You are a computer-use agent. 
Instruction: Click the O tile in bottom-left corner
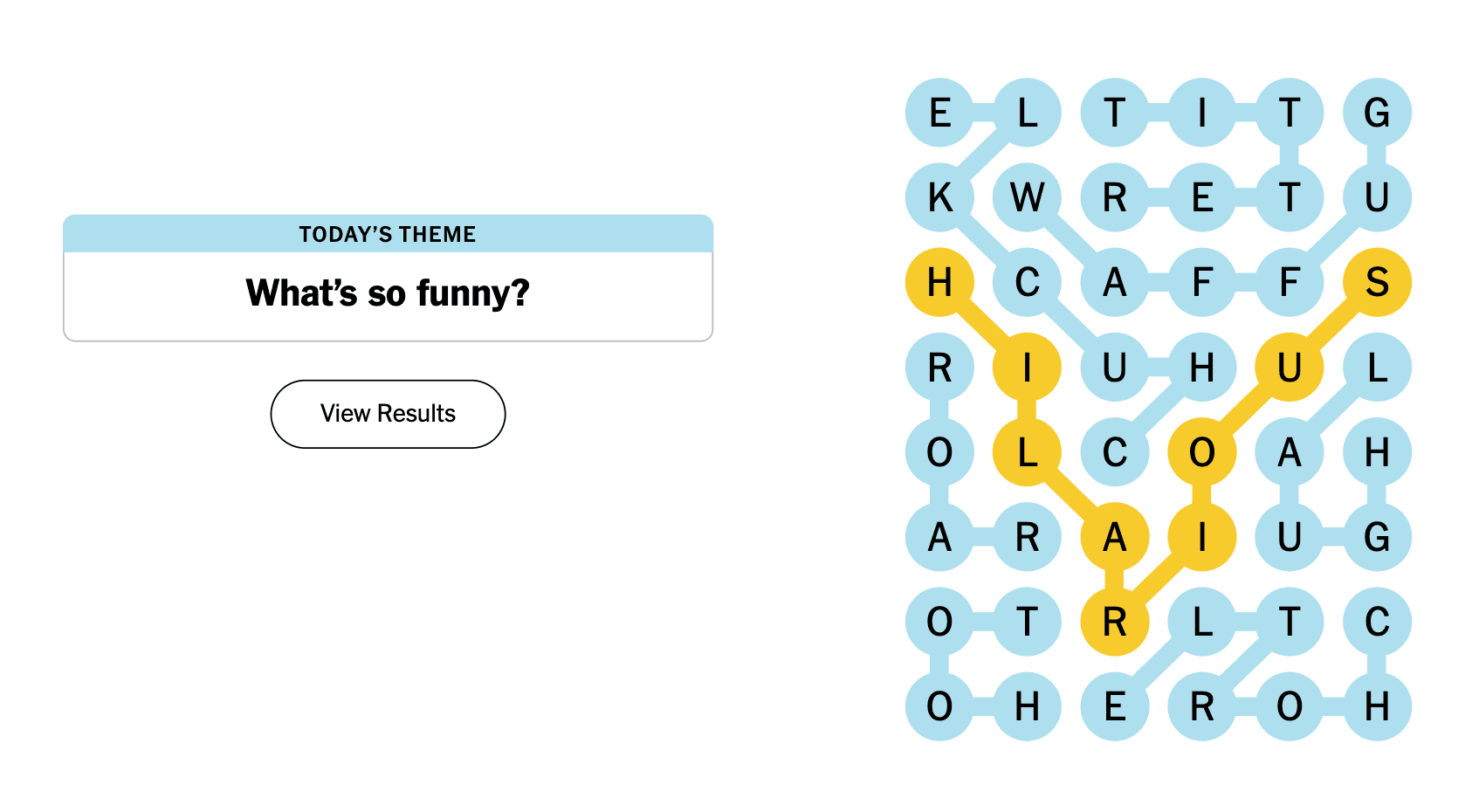pyautogui.click(x=940, y=706)
